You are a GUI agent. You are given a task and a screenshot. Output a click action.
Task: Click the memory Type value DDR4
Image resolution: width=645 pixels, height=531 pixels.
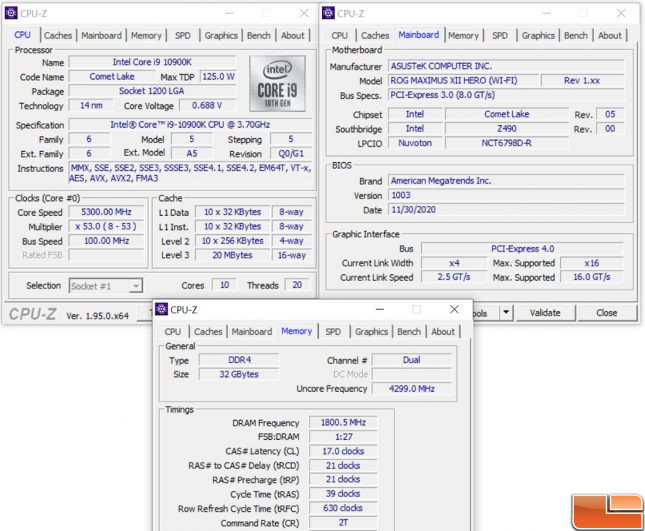point(239,360)
